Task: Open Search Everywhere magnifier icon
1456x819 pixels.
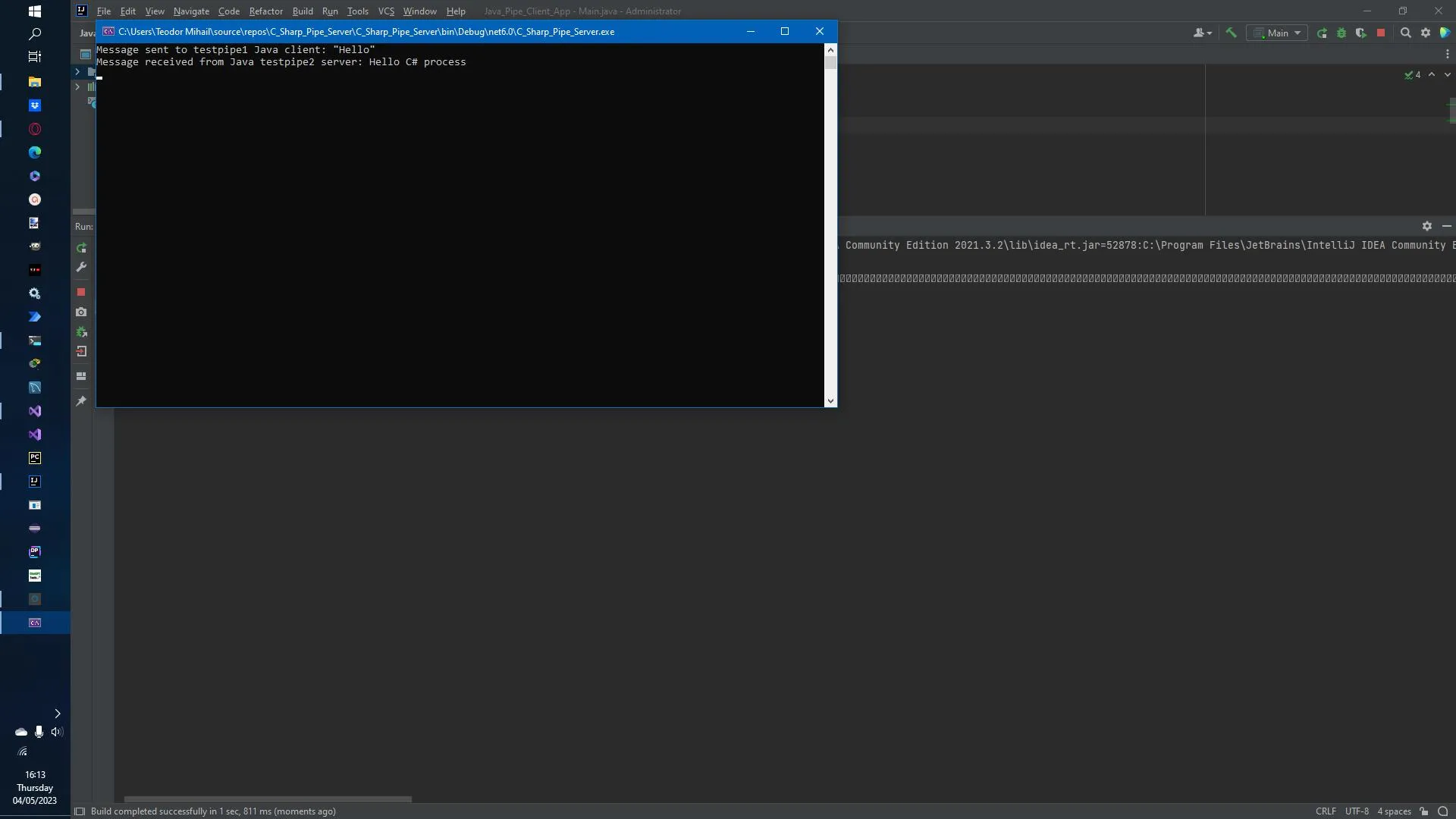Action: click(1405, 33)
